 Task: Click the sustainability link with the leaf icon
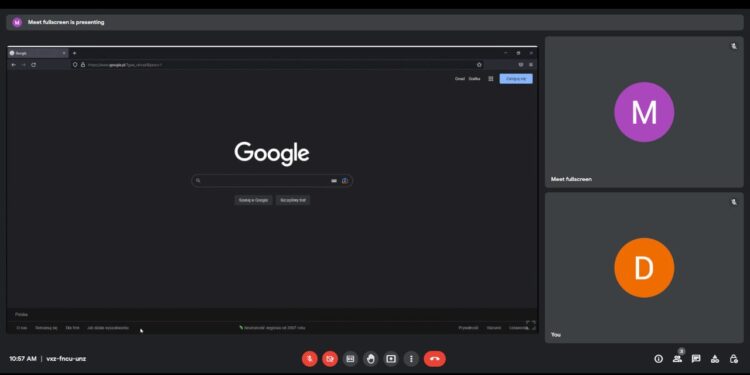(272, 328)
